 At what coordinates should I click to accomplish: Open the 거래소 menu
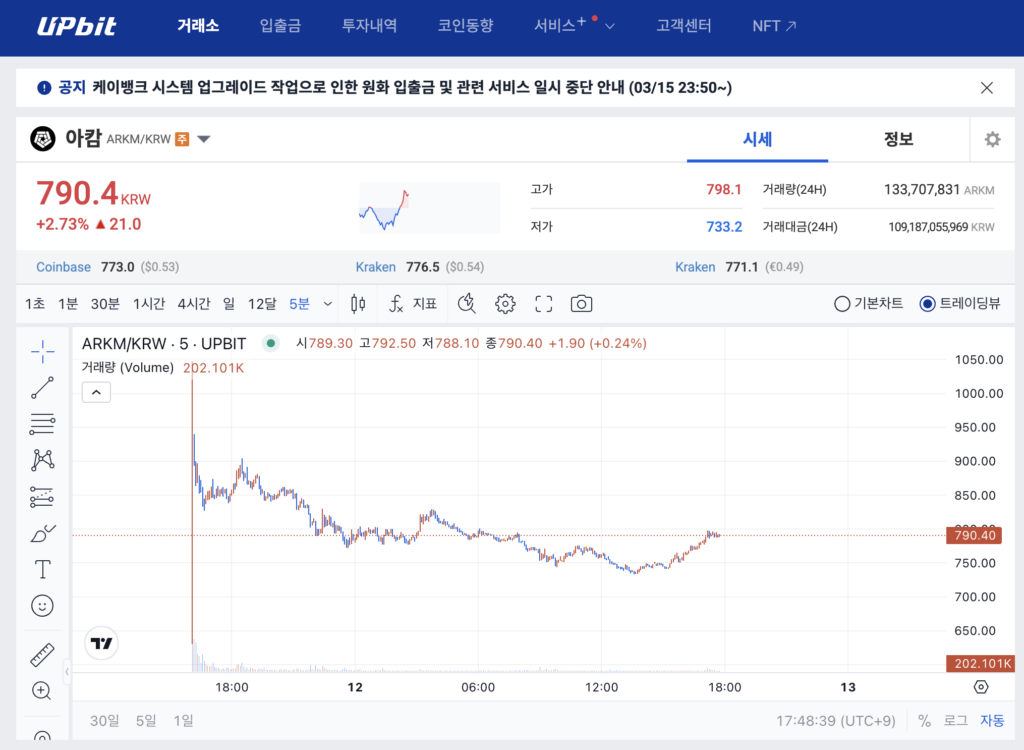[198, 26]
